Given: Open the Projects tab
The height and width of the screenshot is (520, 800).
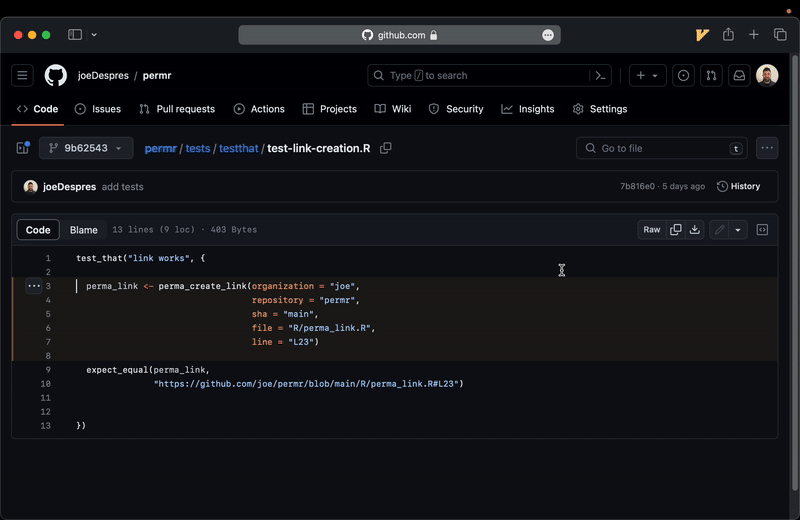Looking at the screenshot, I should [330, 109].
